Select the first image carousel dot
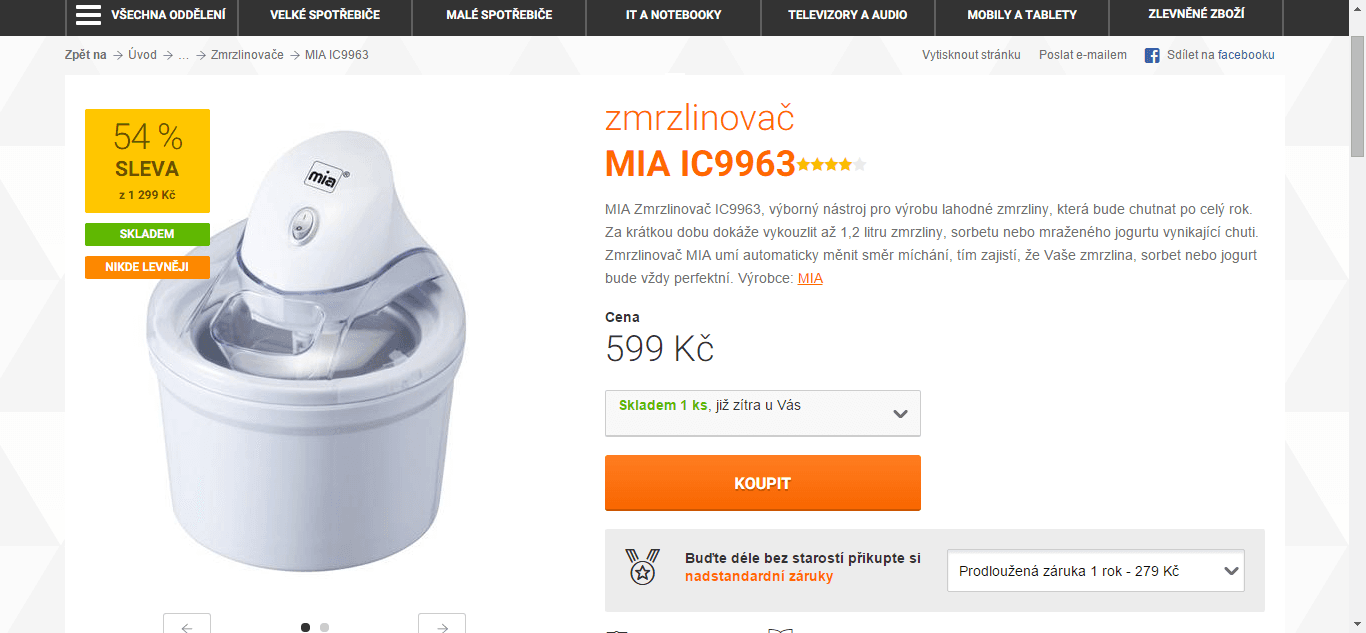The image size is (1366, 633). (x=305, y=627)
